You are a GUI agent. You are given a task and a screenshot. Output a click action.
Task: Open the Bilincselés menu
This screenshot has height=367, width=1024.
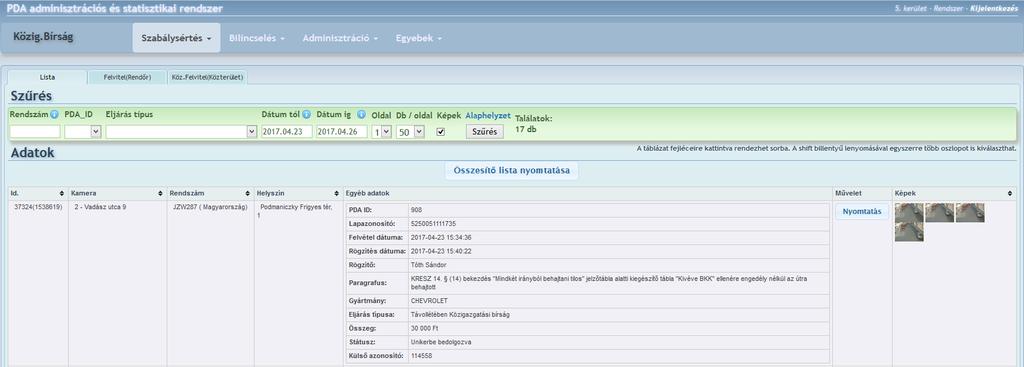(x=257, y=39)
